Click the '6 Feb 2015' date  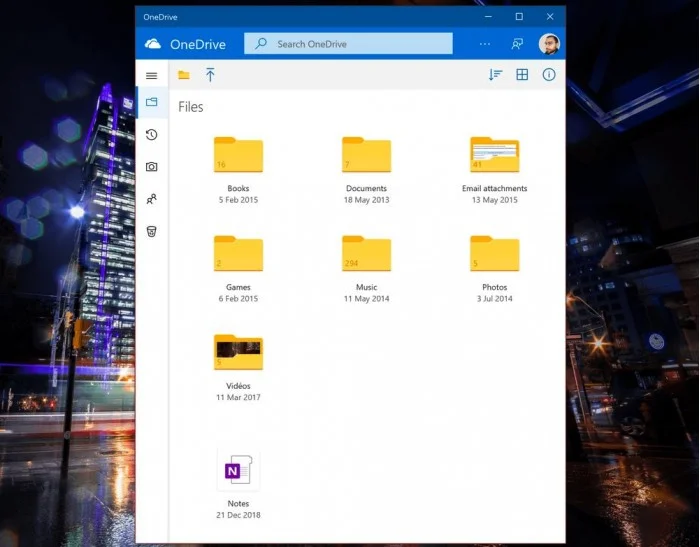pyautogui.click(x=238, y=298)
